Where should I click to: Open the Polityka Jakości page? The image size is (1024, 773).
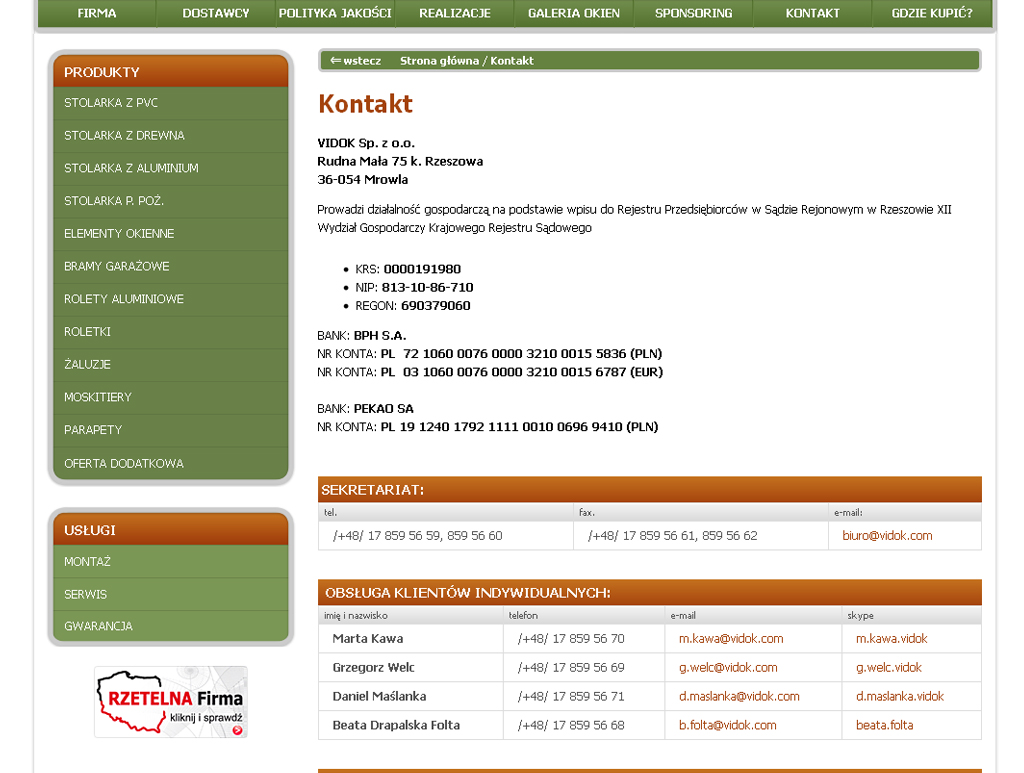(335, 14)
